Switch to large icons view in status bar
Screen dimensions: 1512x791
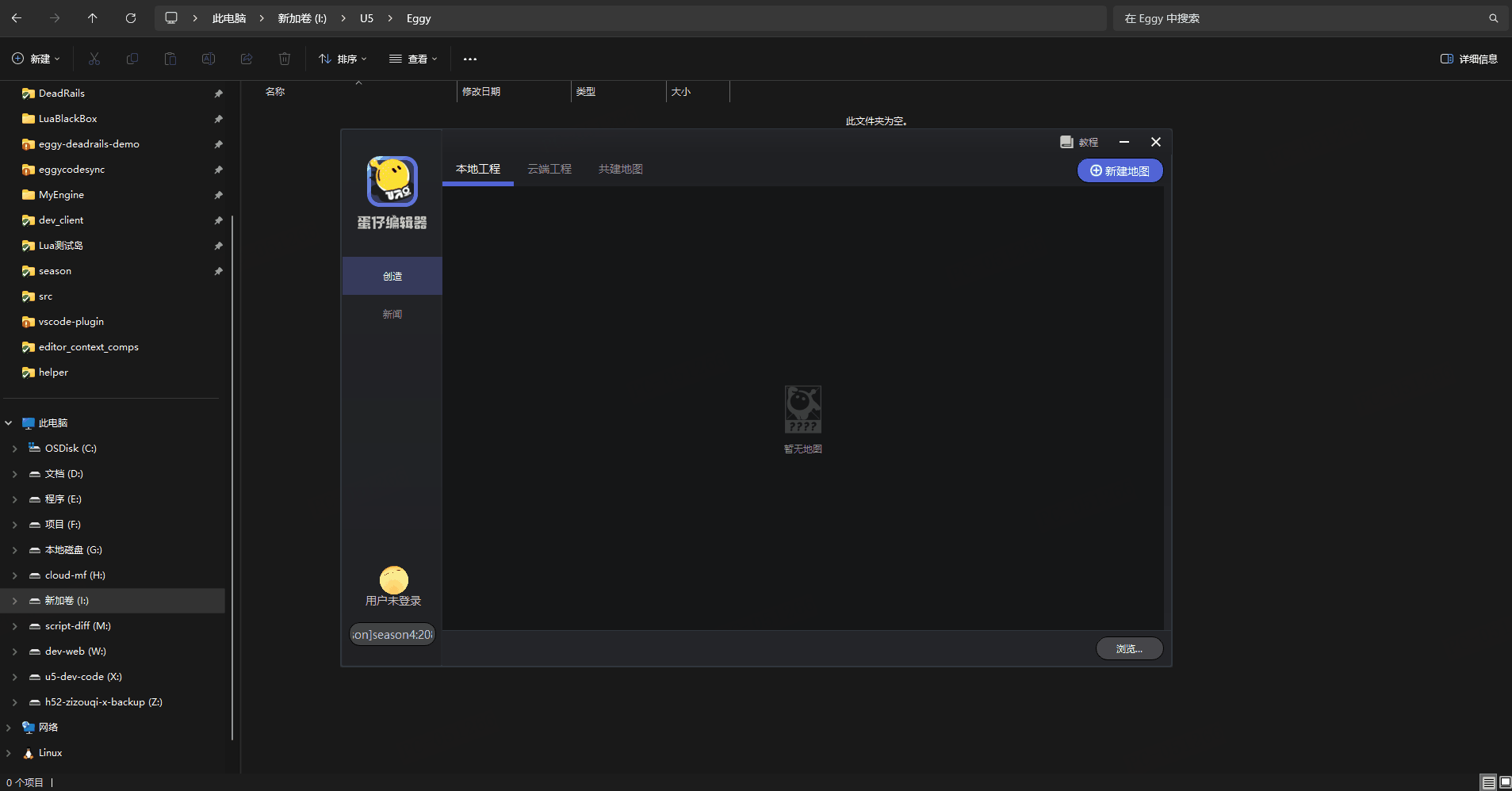pyautogui.click(x=1504, y=782)
